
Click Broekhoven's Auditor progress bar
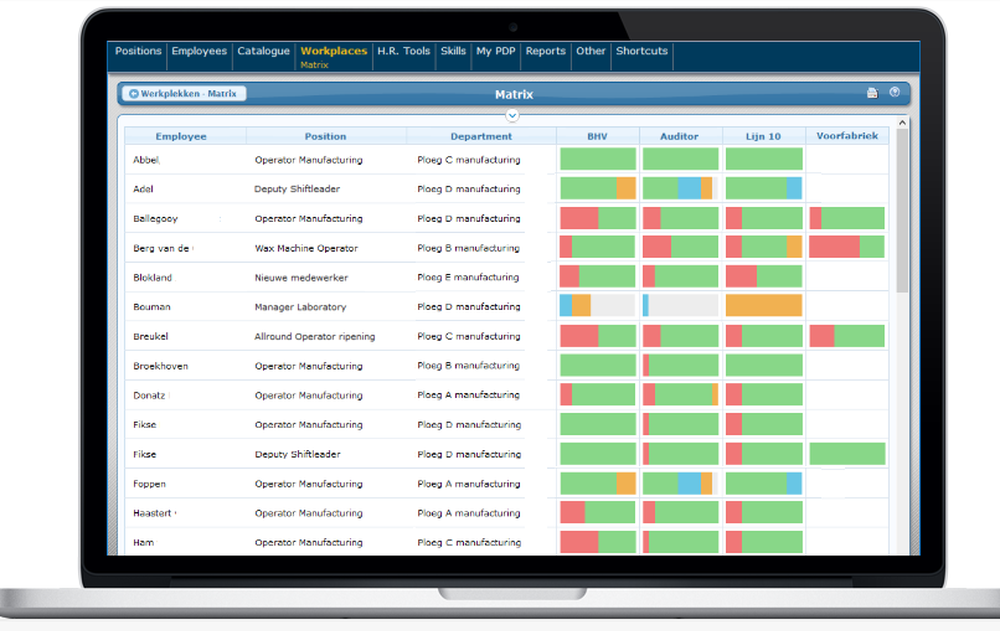pyautogui.click(x=680, y=365)
